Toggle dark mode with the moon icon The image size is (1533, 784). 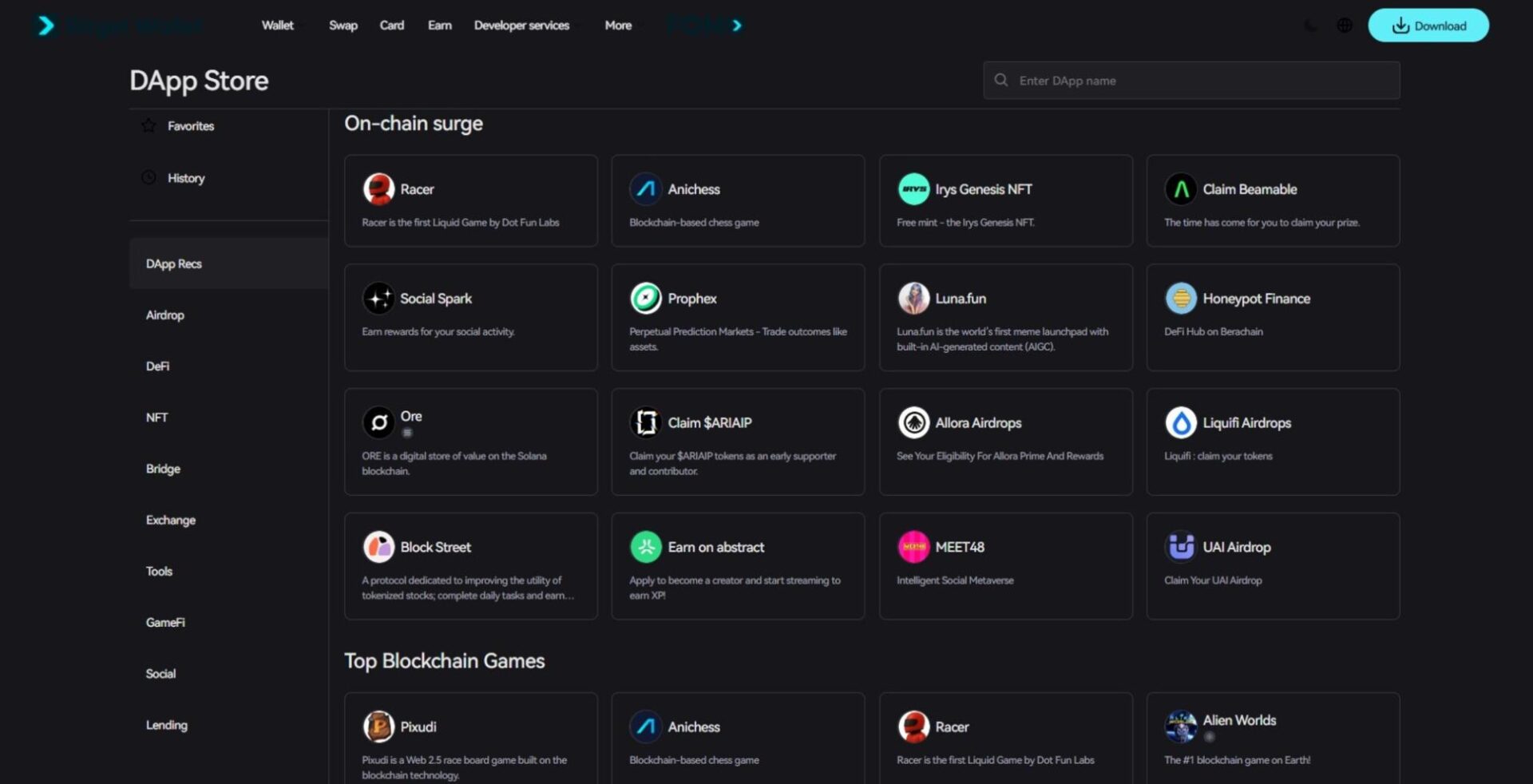pyautogui.click(x=1309, y=25)
